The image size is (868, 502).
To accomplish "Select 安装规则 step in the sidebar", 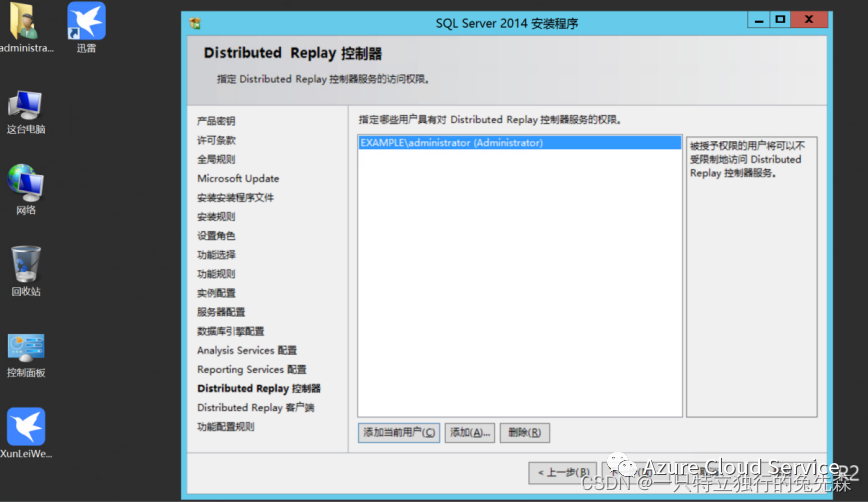I will tap(216, 216).
